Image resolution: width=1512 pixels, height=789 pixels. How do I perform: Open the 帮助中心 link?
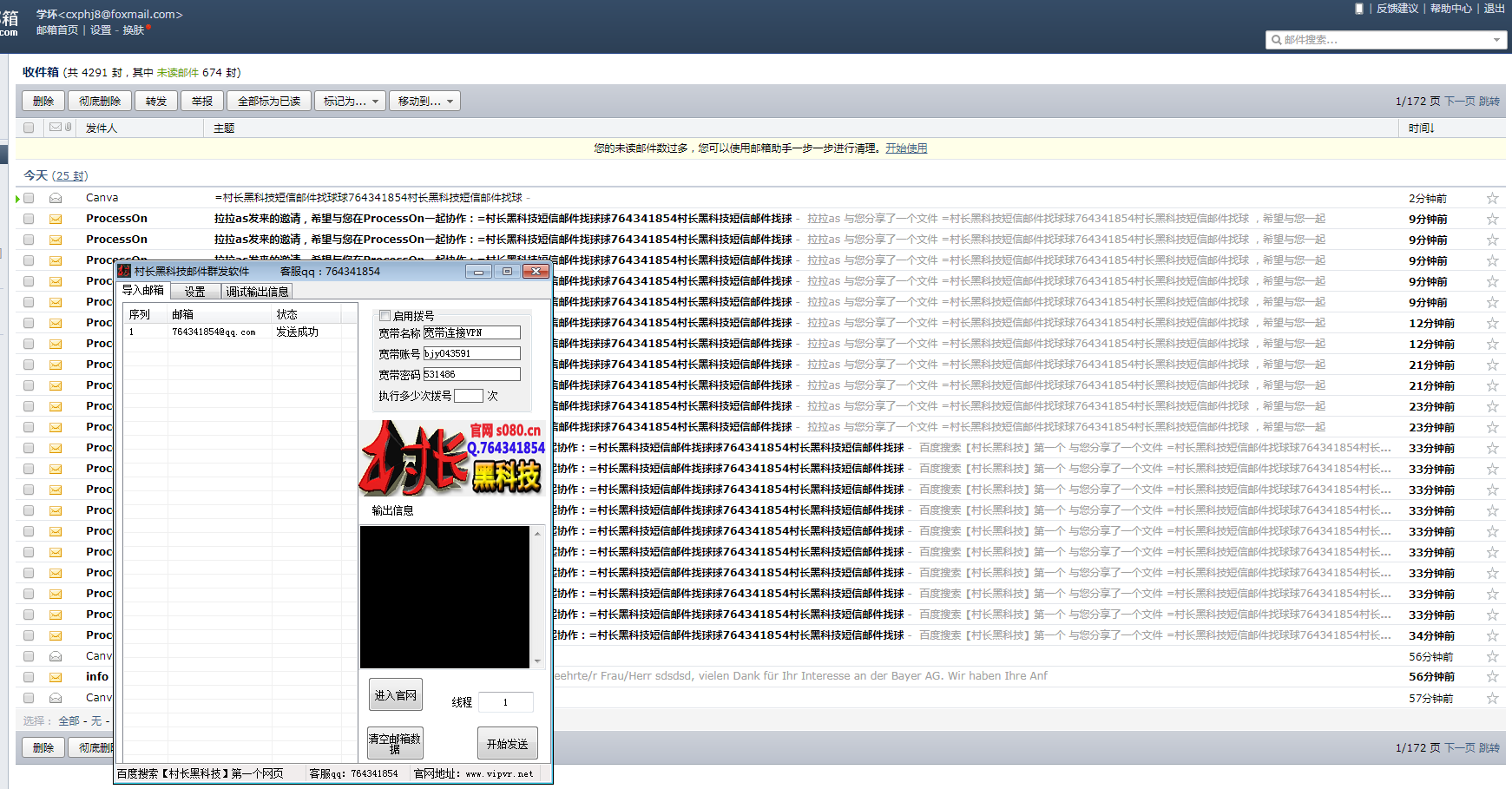(x=1451, y=9)
